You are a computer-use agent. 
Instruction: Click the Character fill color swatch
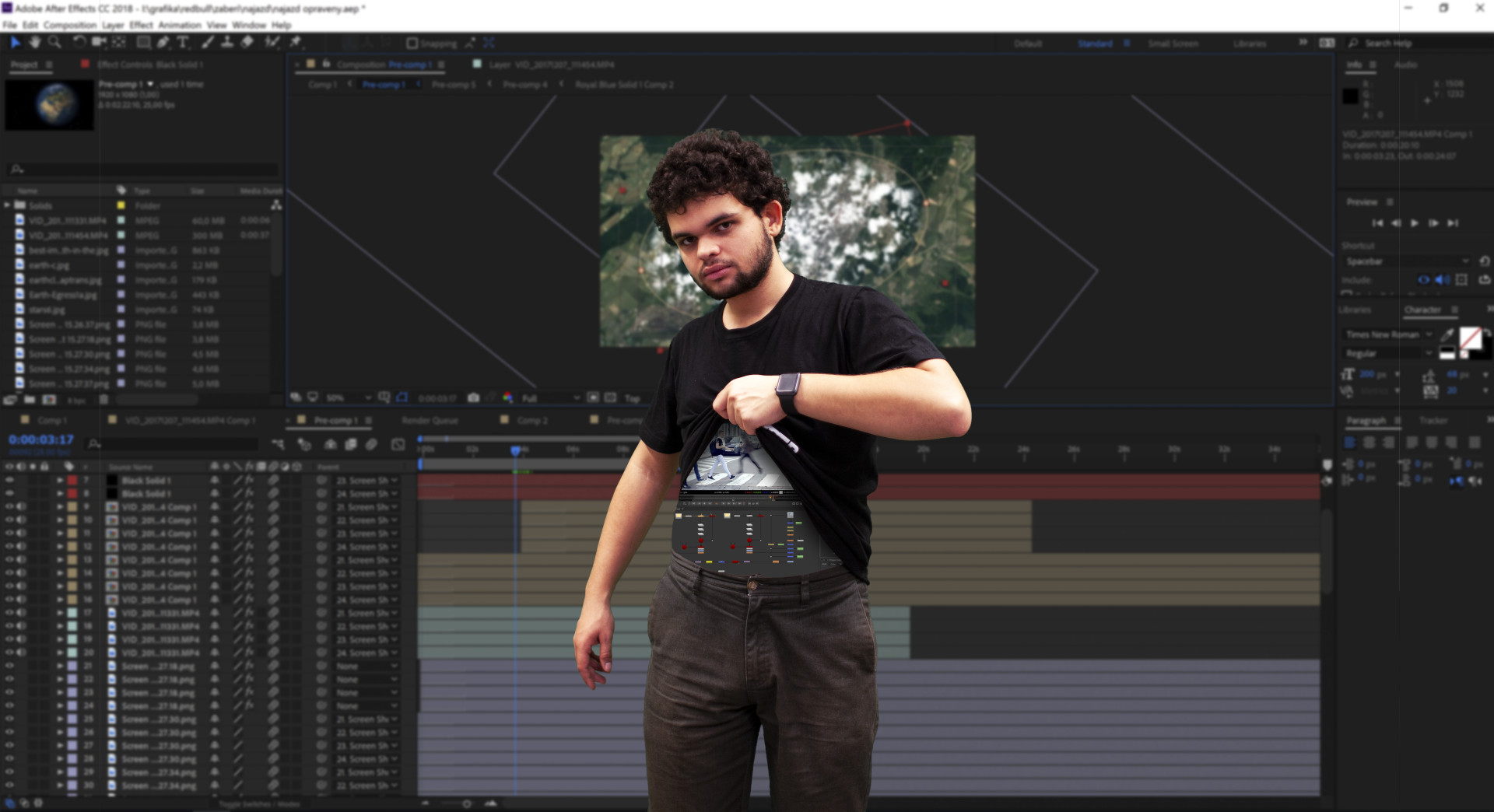1470,338
